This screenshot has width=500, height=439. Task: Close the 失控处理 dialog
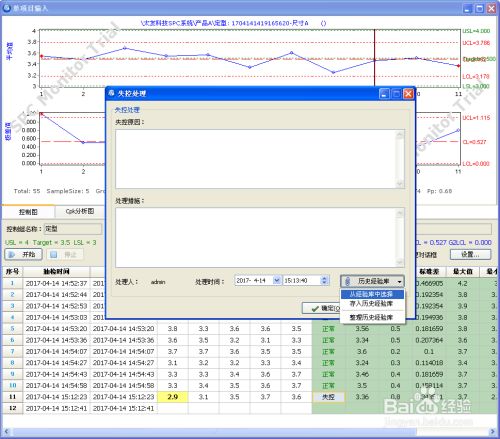pyautogui.click(x=408, y=94)
